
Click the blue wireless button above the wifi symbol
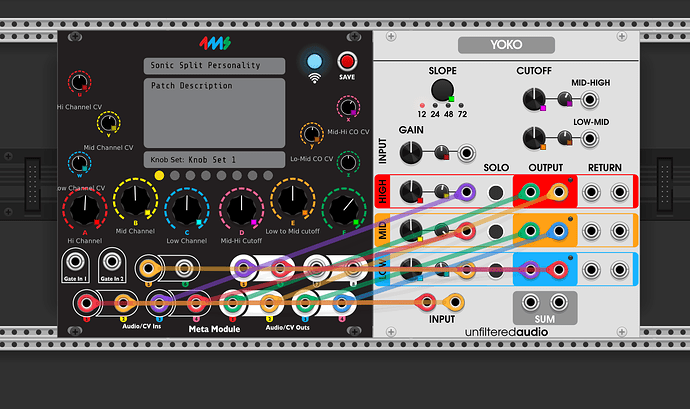[x=314, y=61]
